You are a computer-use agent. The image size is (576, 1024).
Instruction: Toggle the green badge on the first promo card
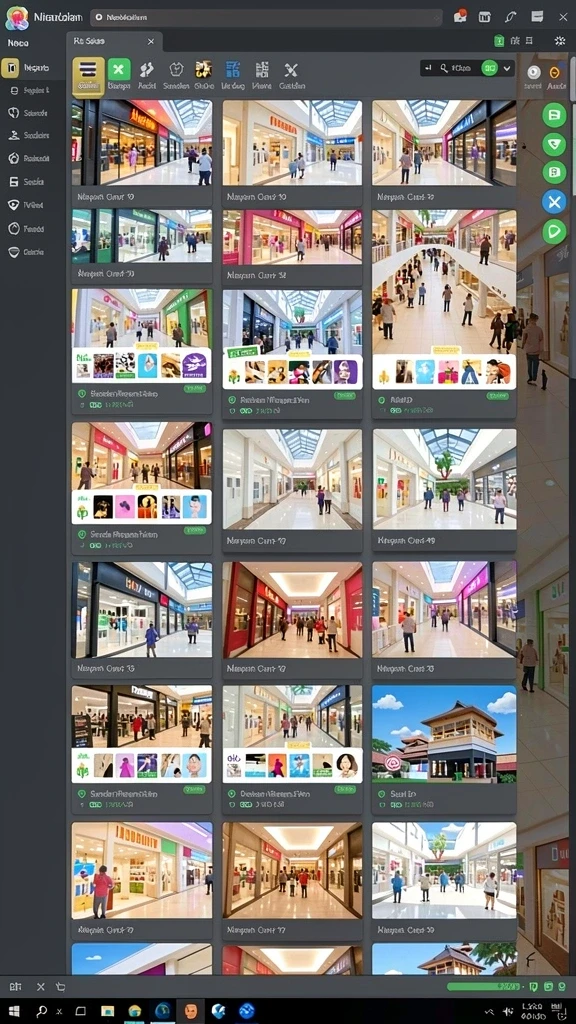(x=195, y=389)
